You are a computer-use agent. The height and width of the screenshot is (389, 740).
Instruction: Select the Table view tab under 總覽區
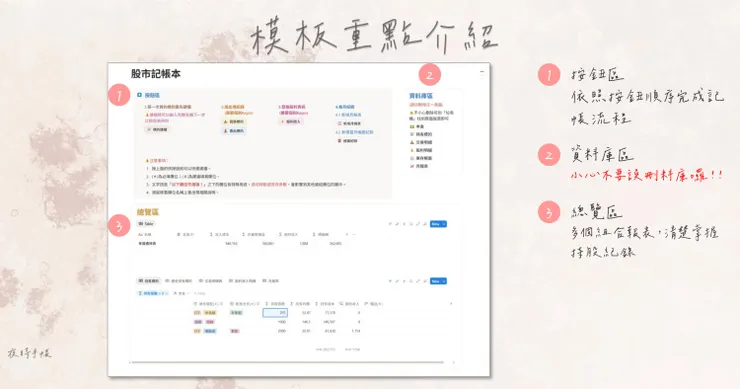(146, 224)
